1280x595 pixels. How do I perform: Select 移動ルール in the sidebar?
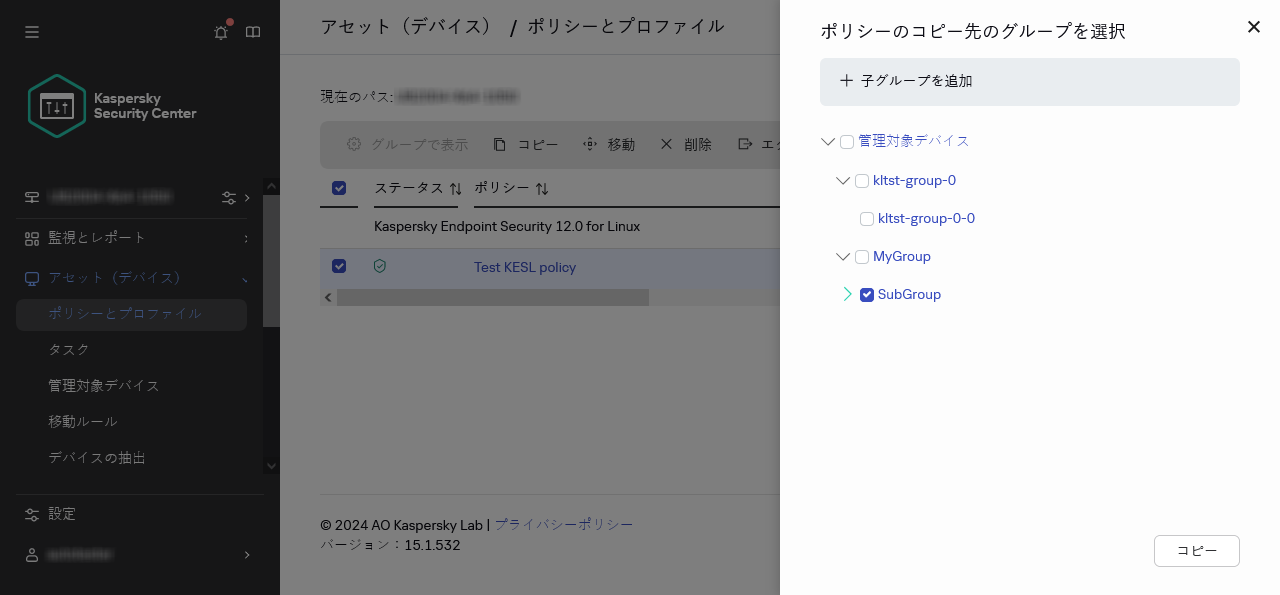pyautogui.click(x=81, y=421)
